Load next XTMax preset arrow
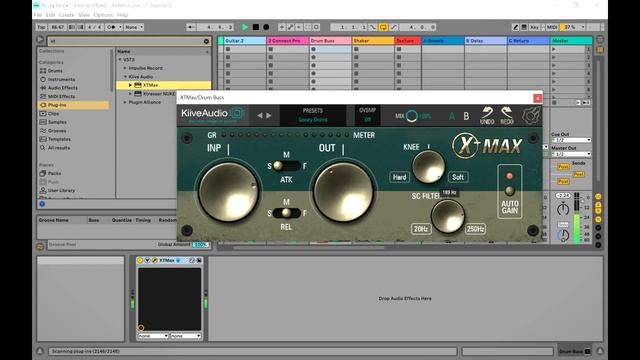This screenshot has height=360, width=640. [x=269, y=116]
